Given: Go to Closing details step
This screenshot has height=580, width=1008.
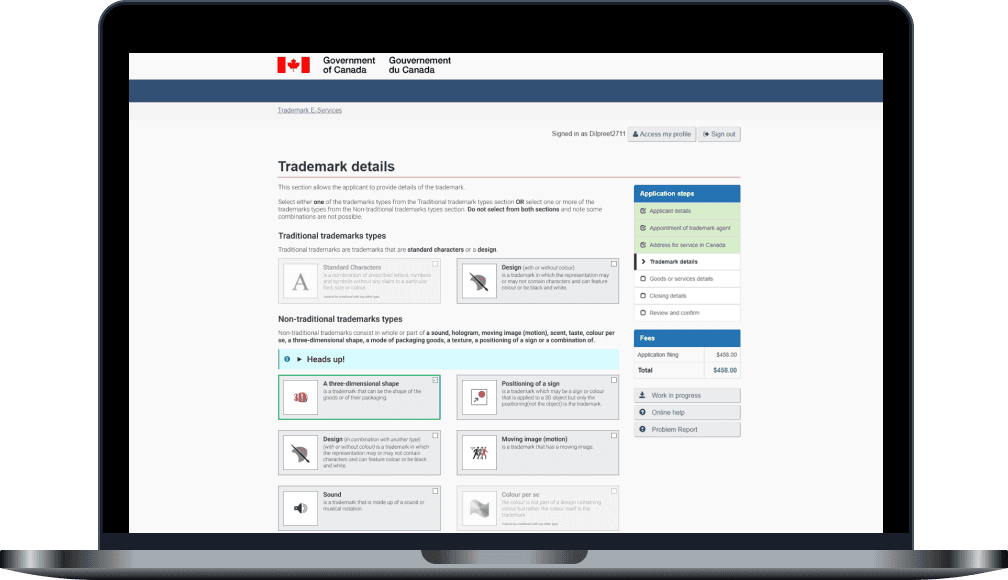Looking at the screenshot, I should pyautogui.click(x=687, y=296).
